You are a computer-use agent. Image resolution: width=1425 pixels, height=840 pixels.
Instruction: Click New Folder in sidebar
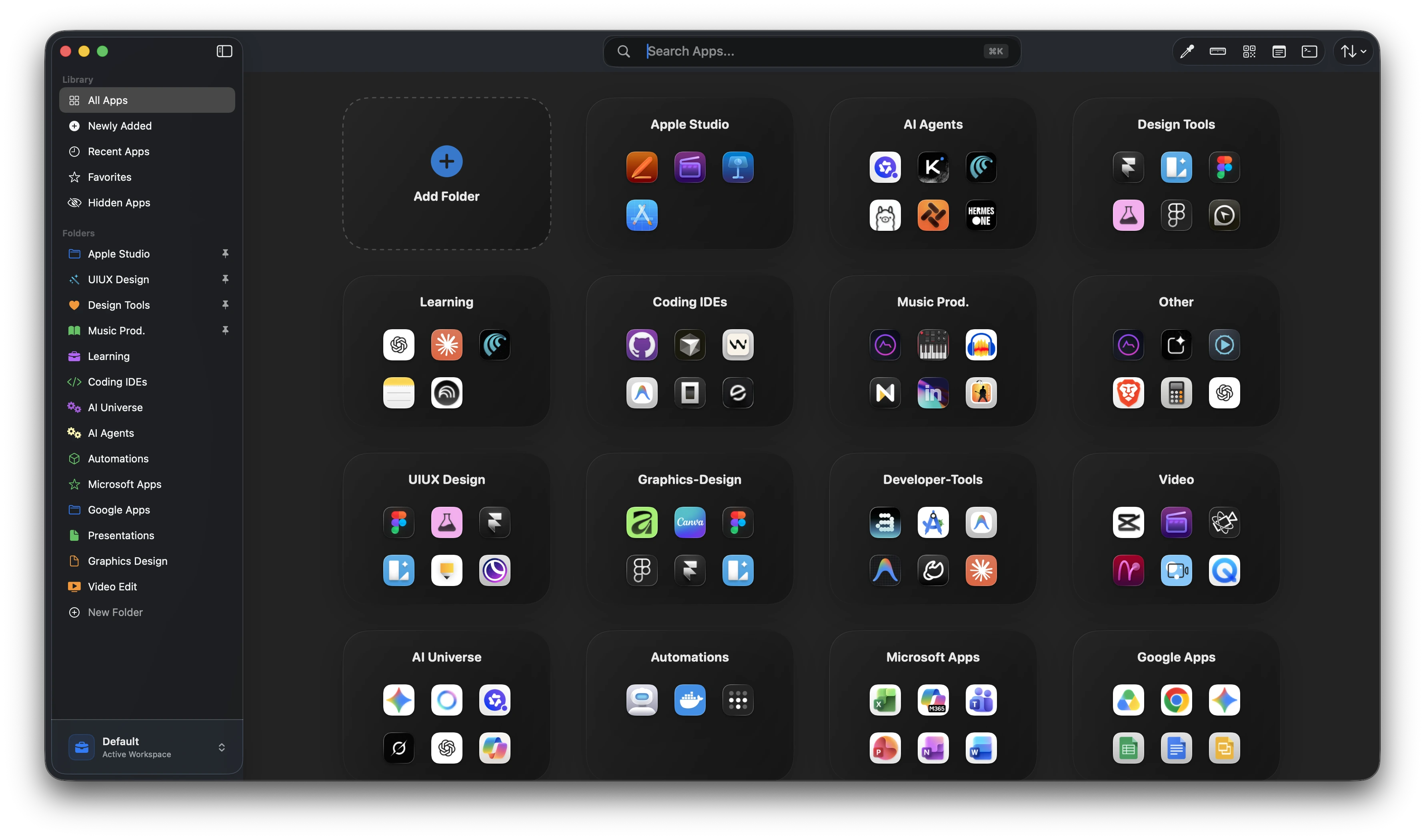click(x=147, y=612)
